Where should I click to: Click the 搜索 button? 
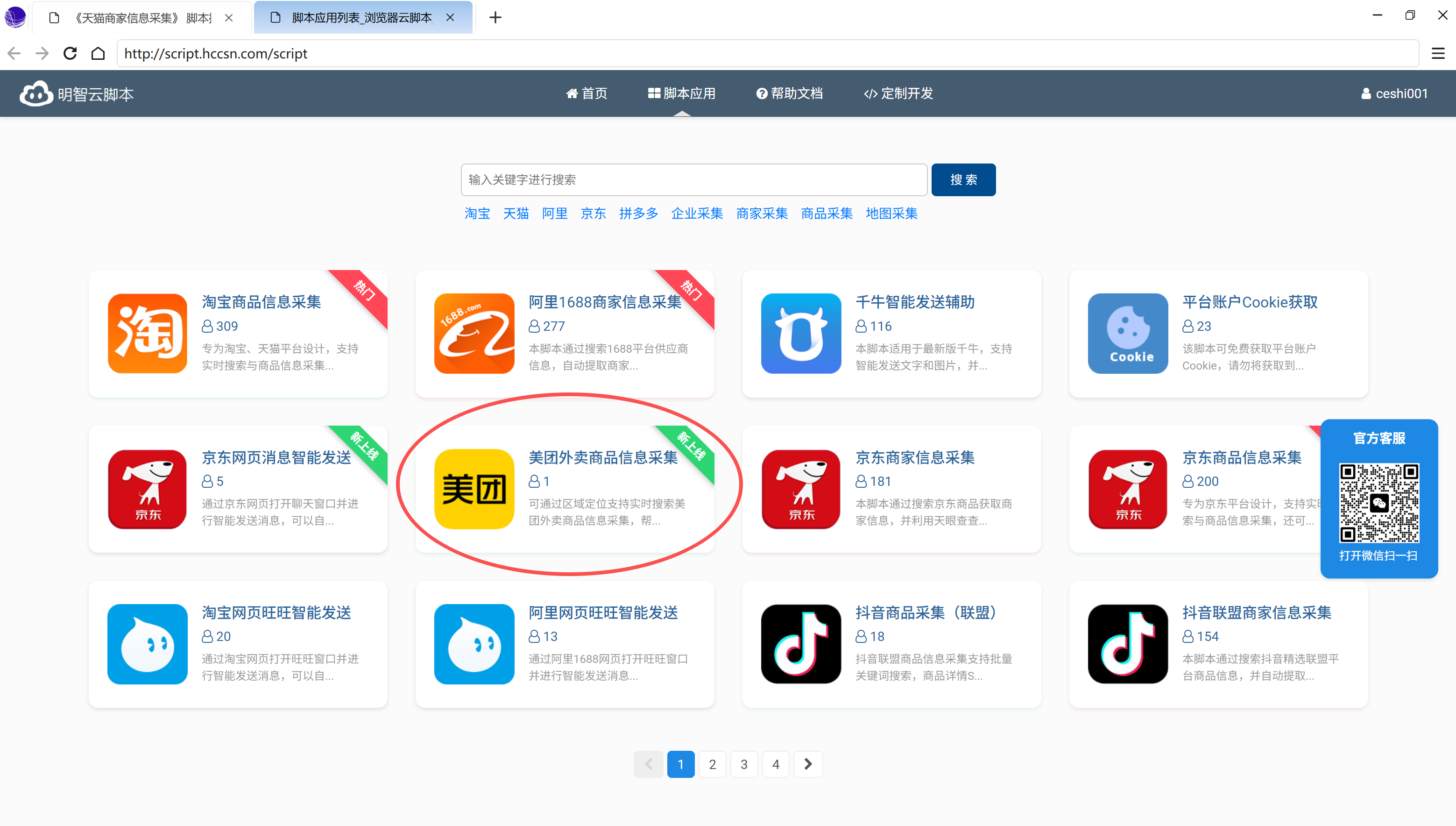pos(963,180)
